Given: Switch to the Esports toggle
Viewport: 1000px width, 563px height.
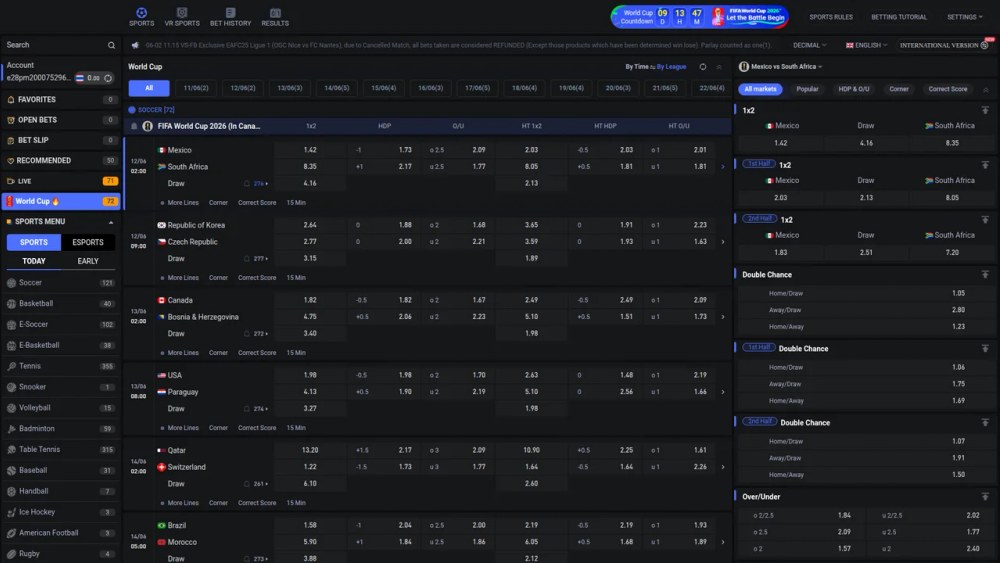Looking at the screenshot, I should 88,242.
